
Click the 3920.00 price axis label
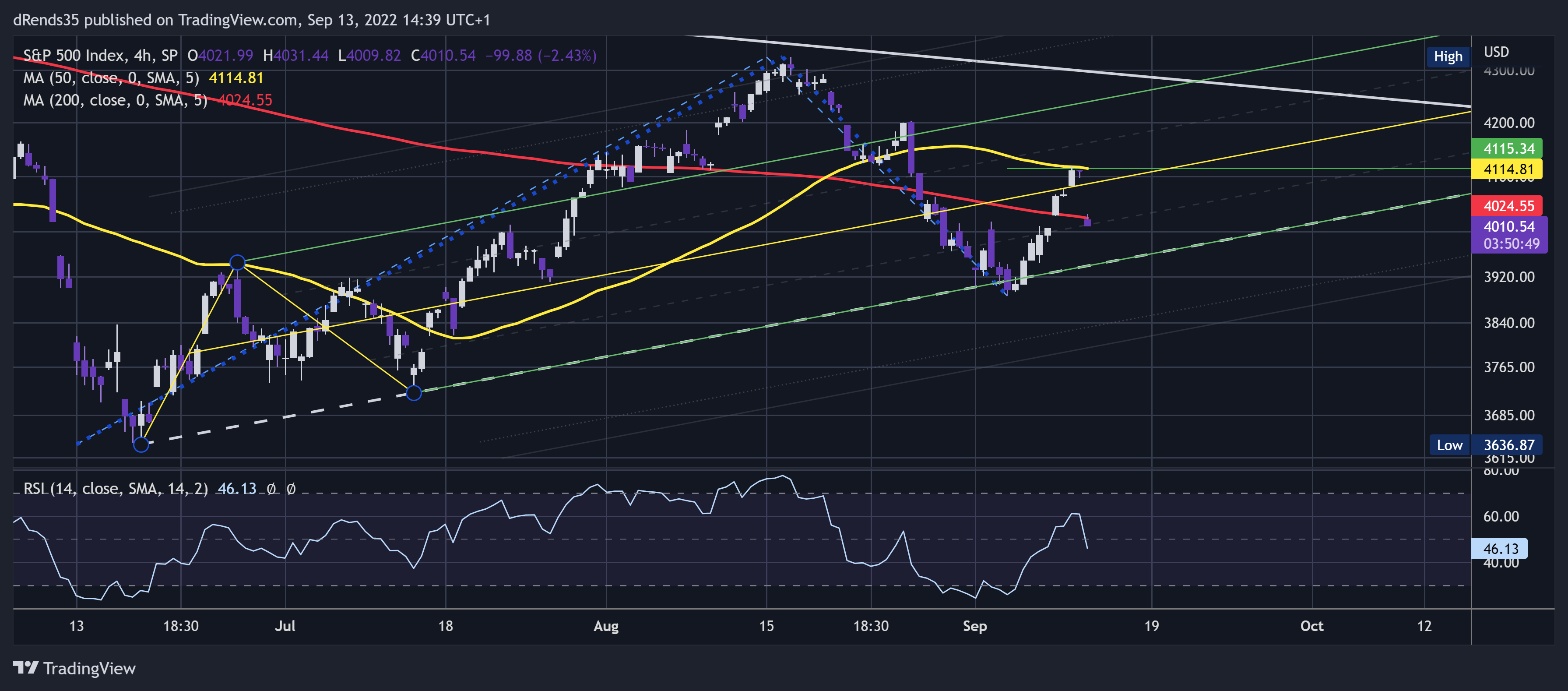point(1508,277)
